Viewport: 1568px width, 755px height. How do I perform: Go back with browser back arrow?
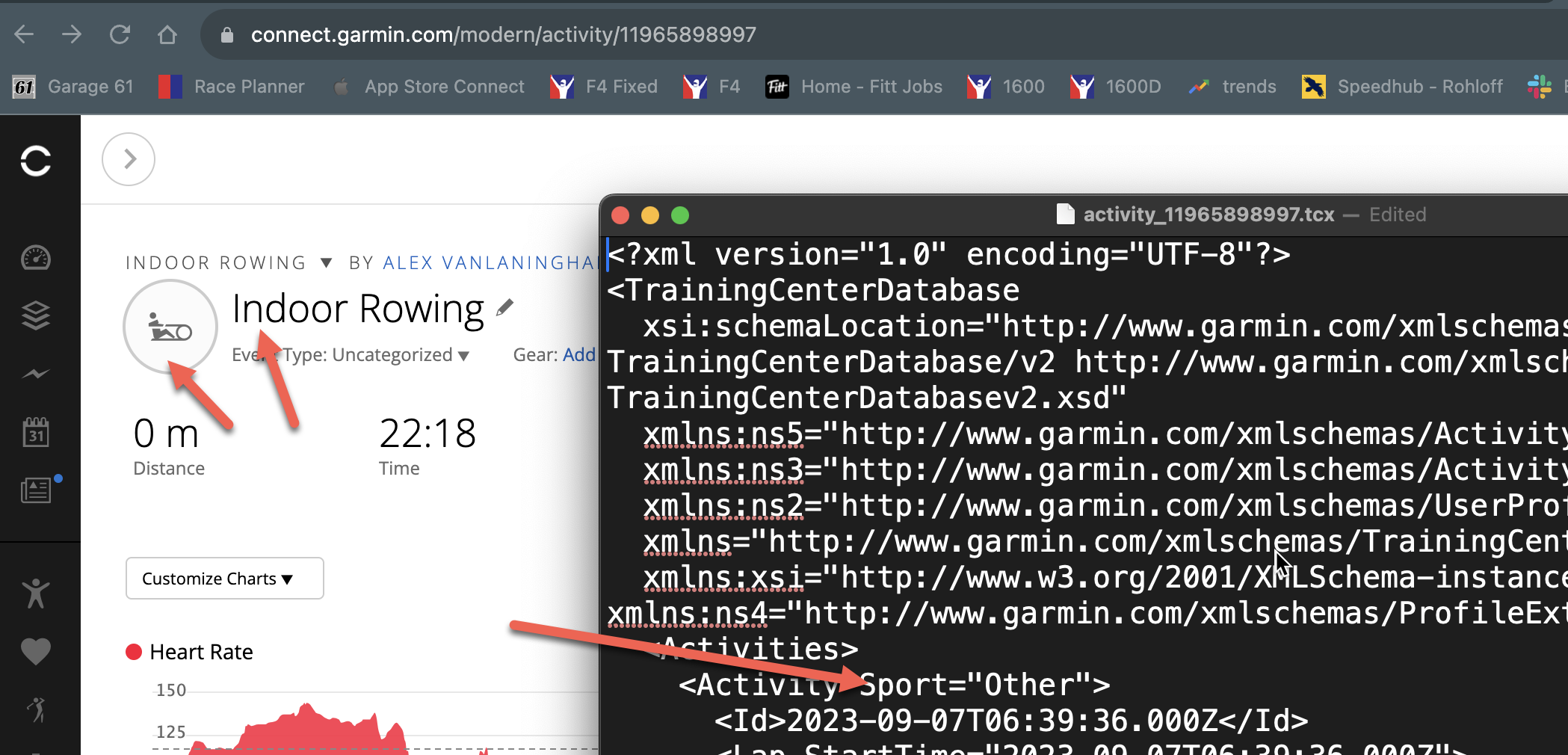coord(24,34)
